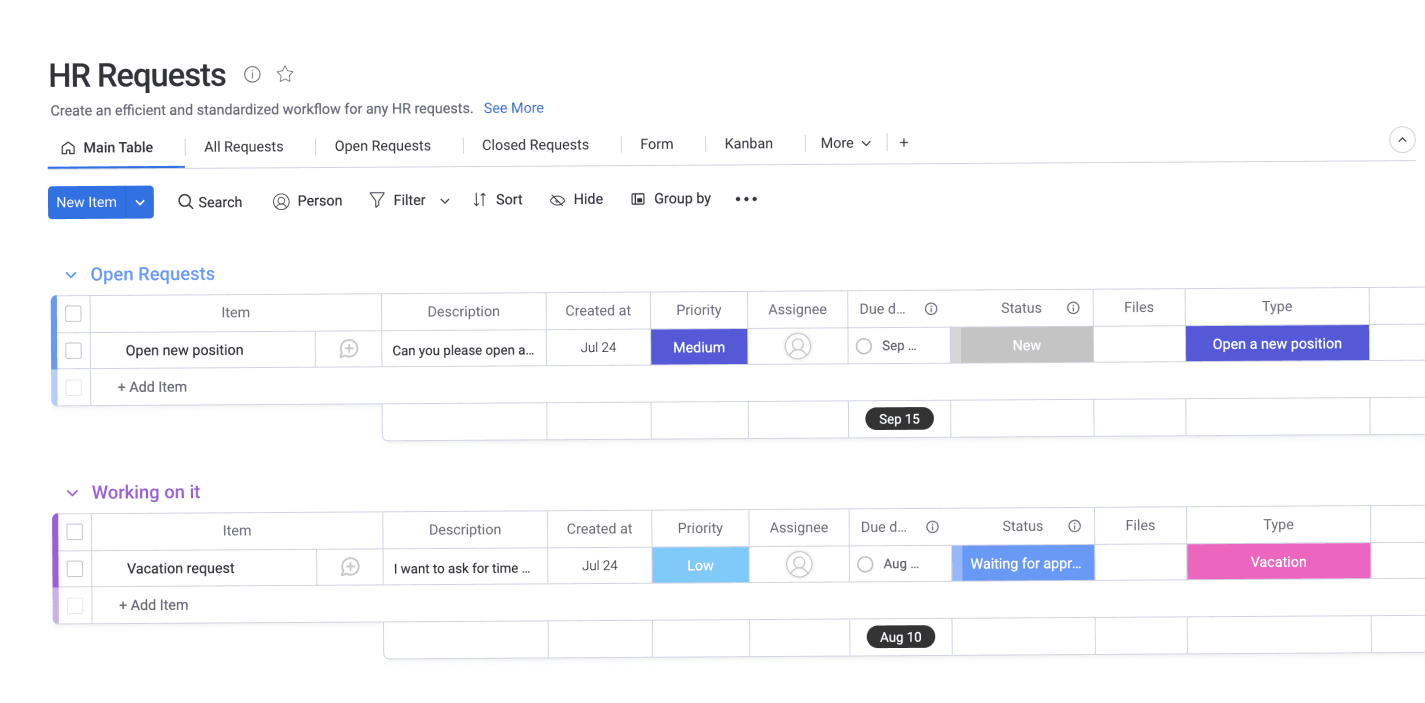The height and width of the screenshot is (703, 1425).
Task: Click the Group by icon
Action: (638, 199)
